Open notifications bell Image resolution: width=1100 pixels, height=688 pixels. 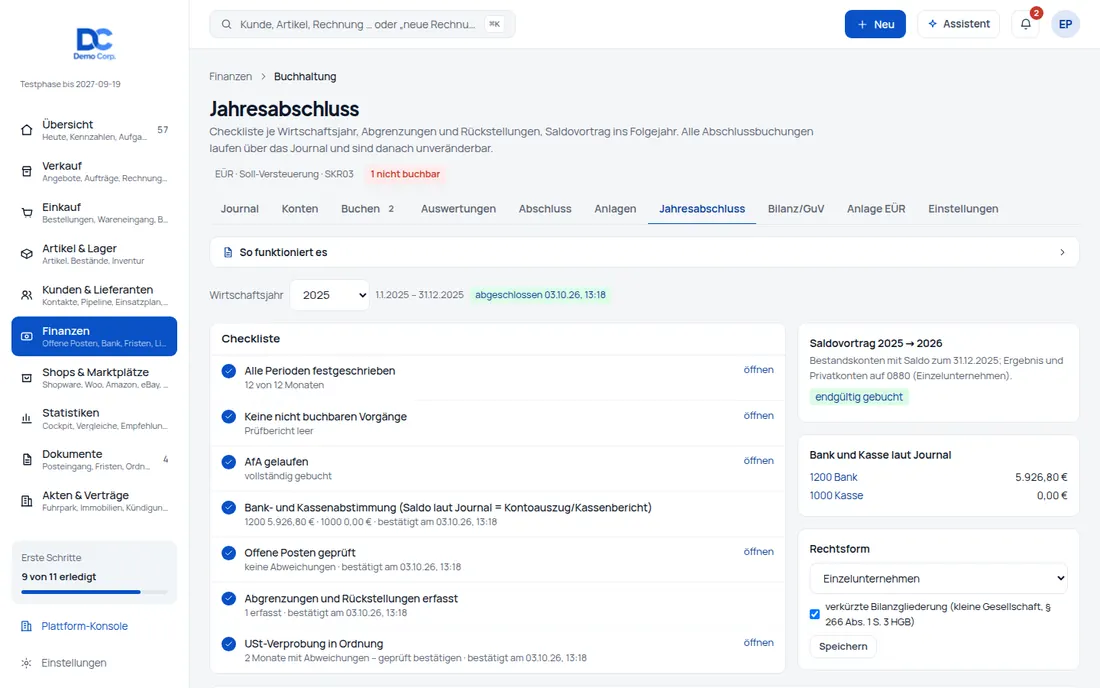pos(1026,24)
